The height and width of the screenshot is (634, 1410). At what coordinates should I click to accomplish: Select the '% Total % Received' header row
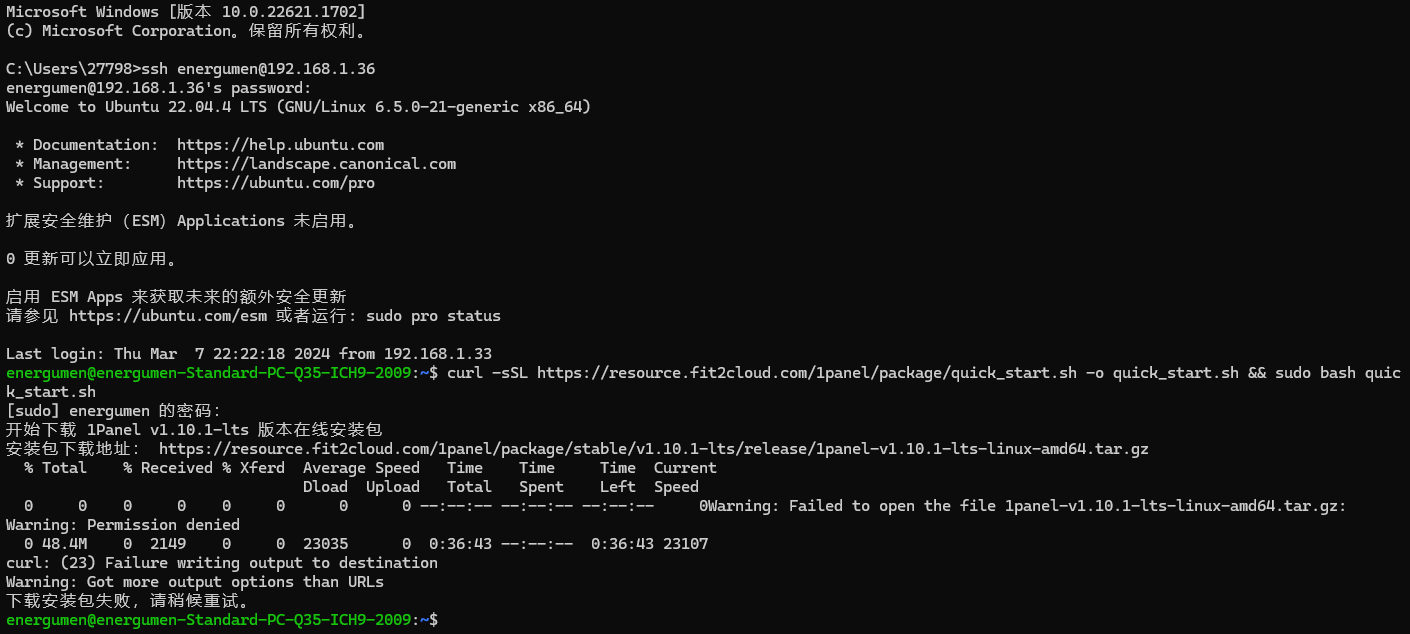[x=370, y=468]
